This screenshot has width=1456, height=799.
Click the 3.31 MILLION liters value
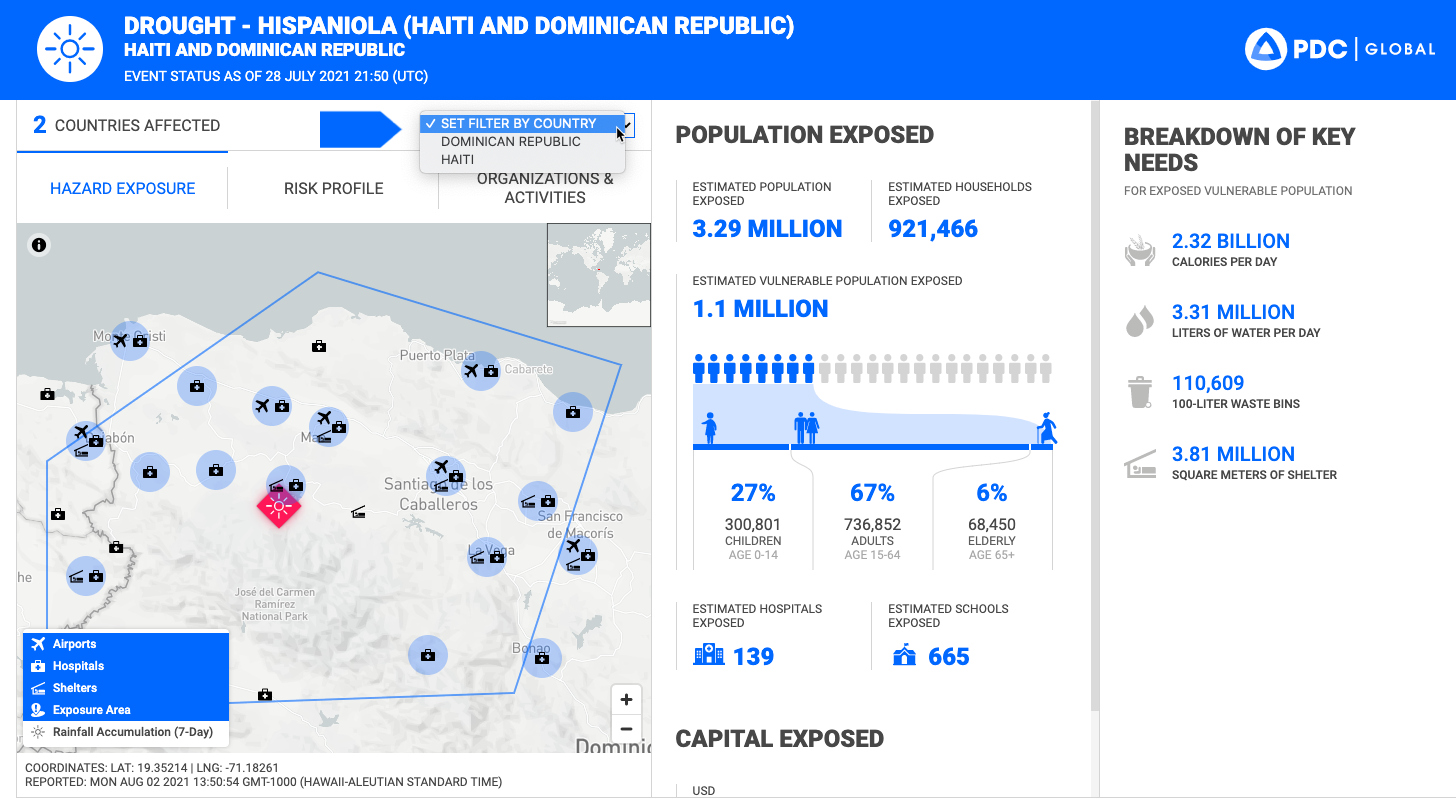(x=1233, y=312)
